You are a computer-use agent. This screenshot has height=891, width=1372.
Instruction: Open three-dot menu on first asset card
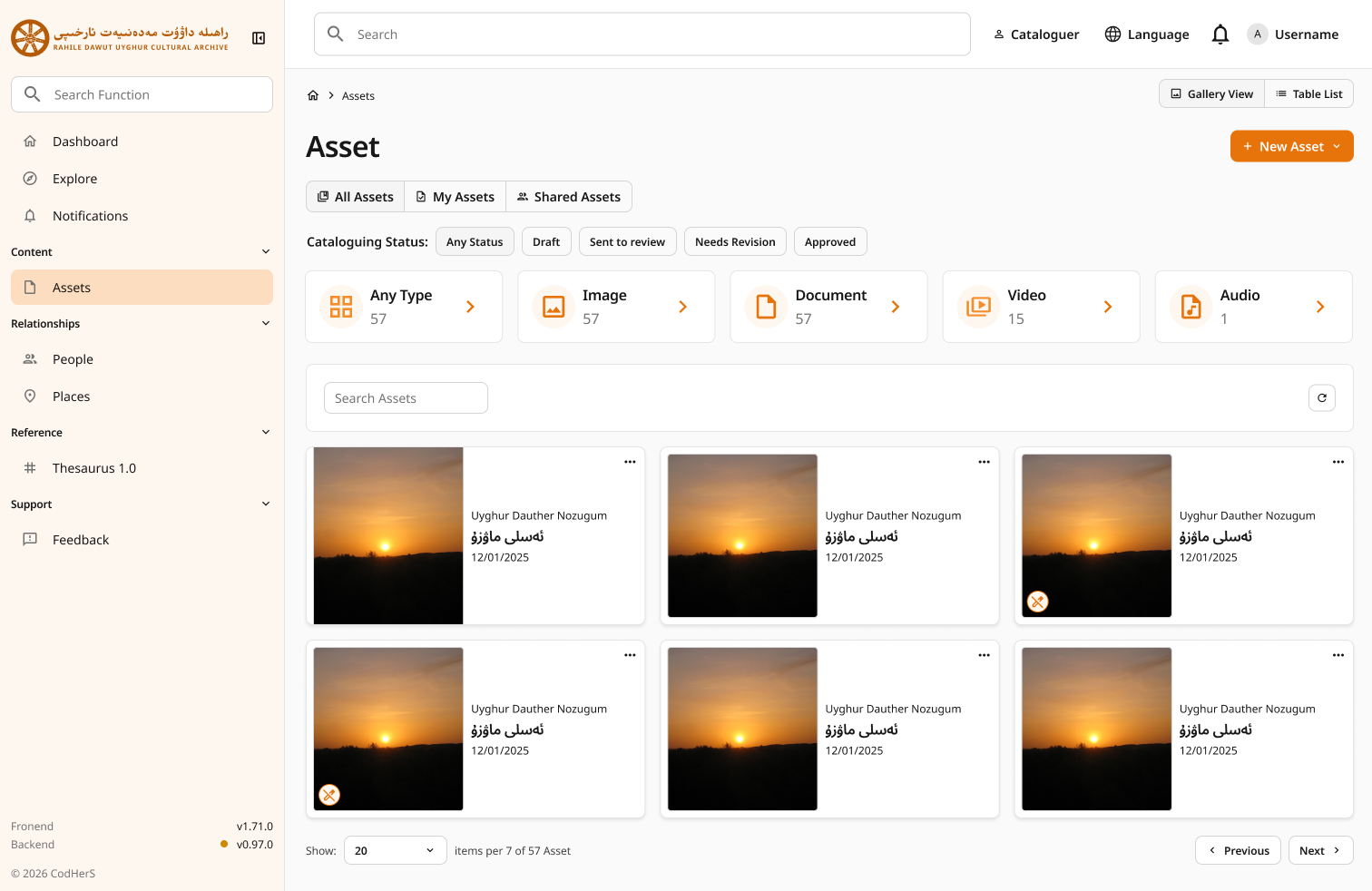pos(630,462)
